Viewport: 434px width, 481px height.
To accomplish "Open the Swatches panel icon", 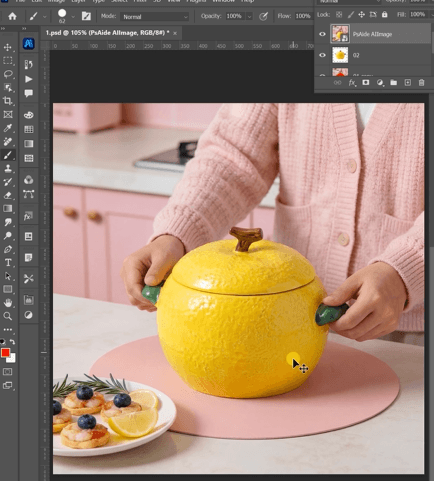I will [x=29, y=129].
